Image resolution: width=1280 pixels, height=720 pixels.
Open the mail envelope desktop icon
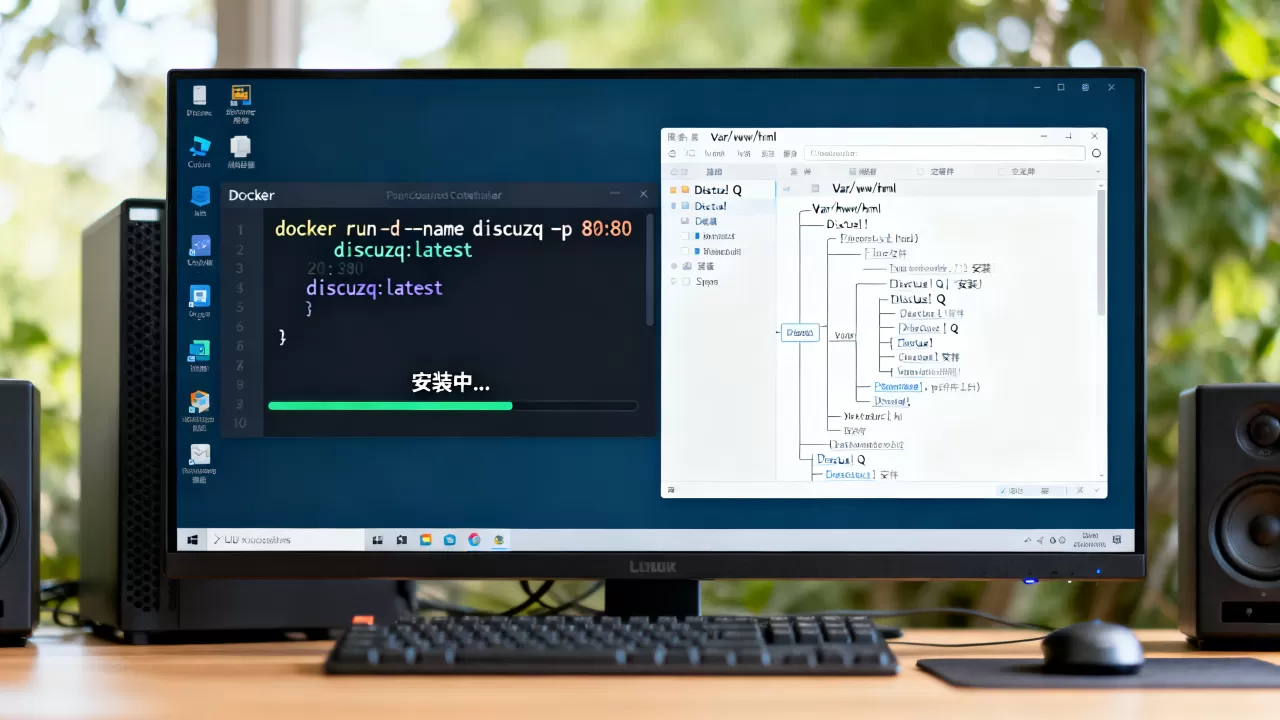point(200,454)
